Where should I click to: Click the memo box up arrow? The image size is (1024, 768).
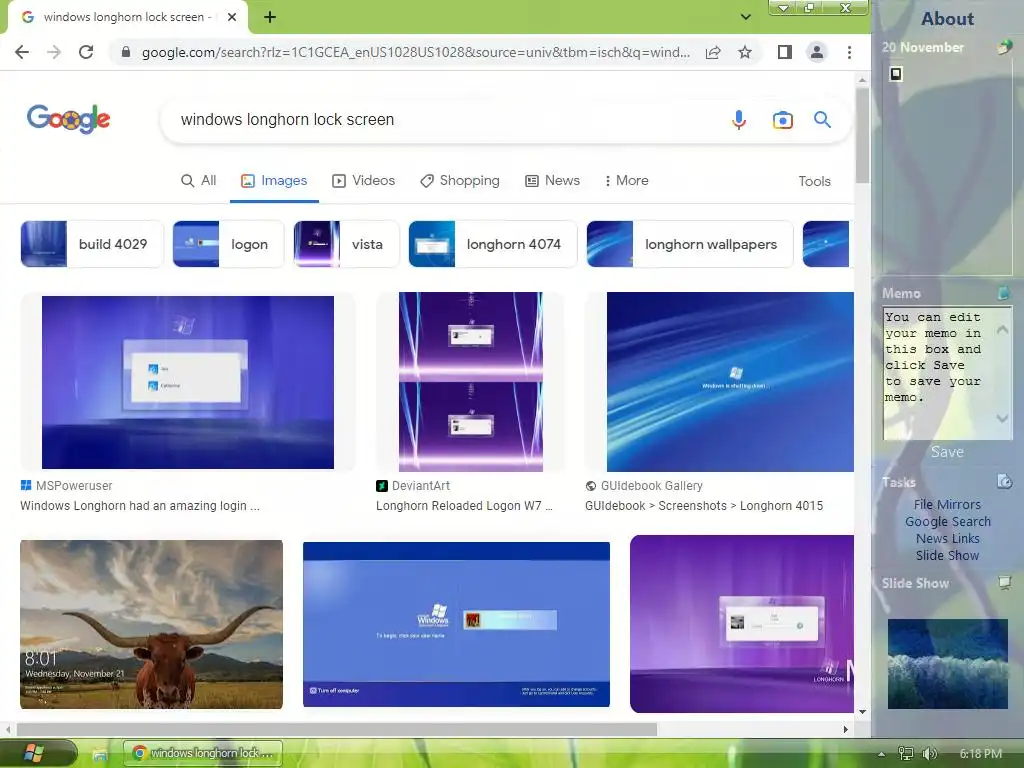pos(1002,330)
